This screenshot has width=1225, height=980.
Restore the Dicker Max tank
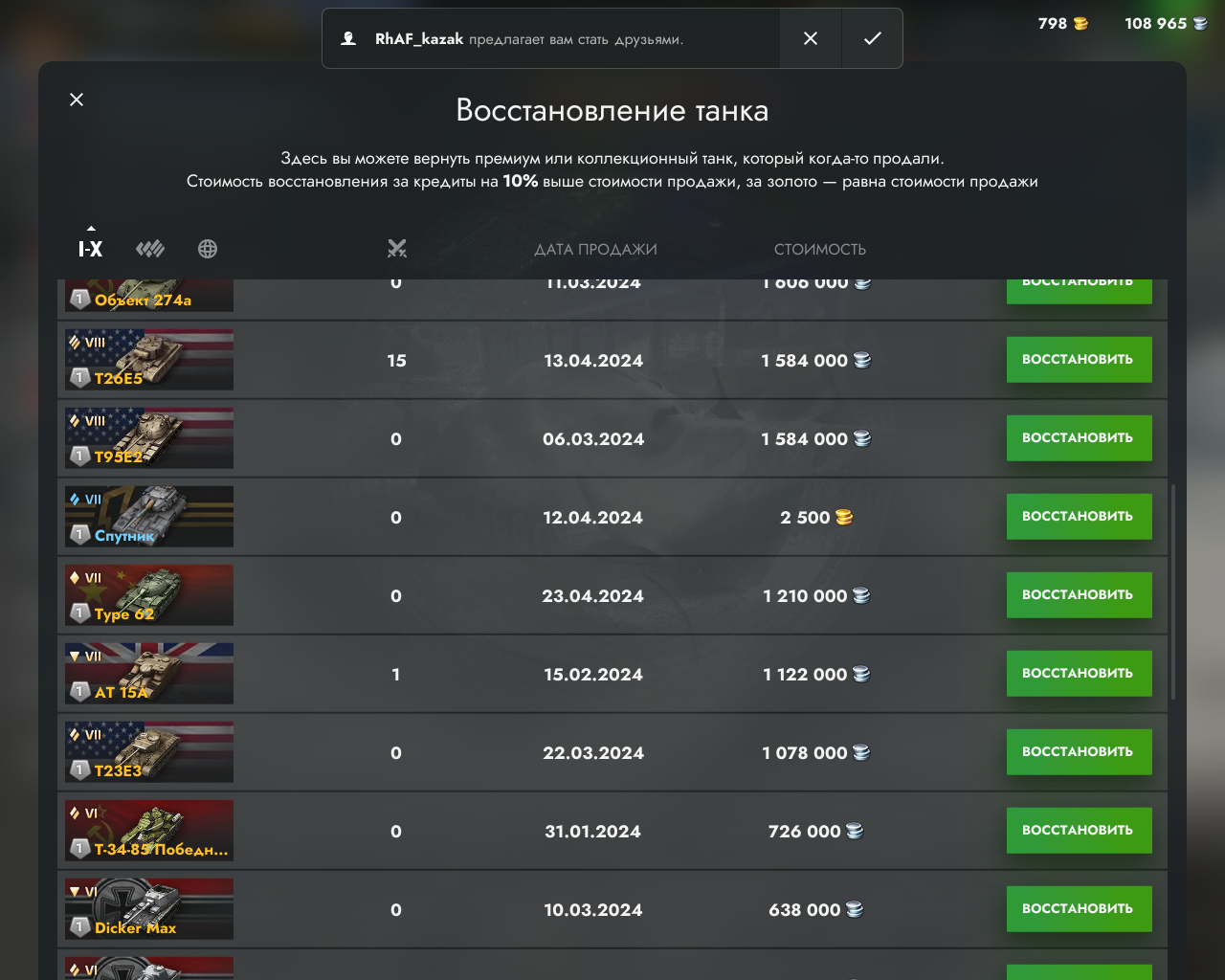point(1079,909)
